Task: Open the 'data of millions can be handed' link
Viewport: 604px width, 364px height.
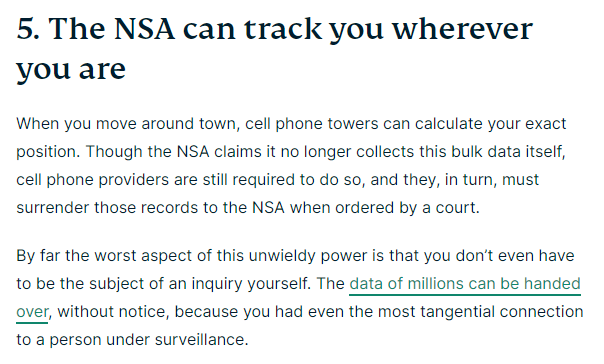Action: coord(465,284)
